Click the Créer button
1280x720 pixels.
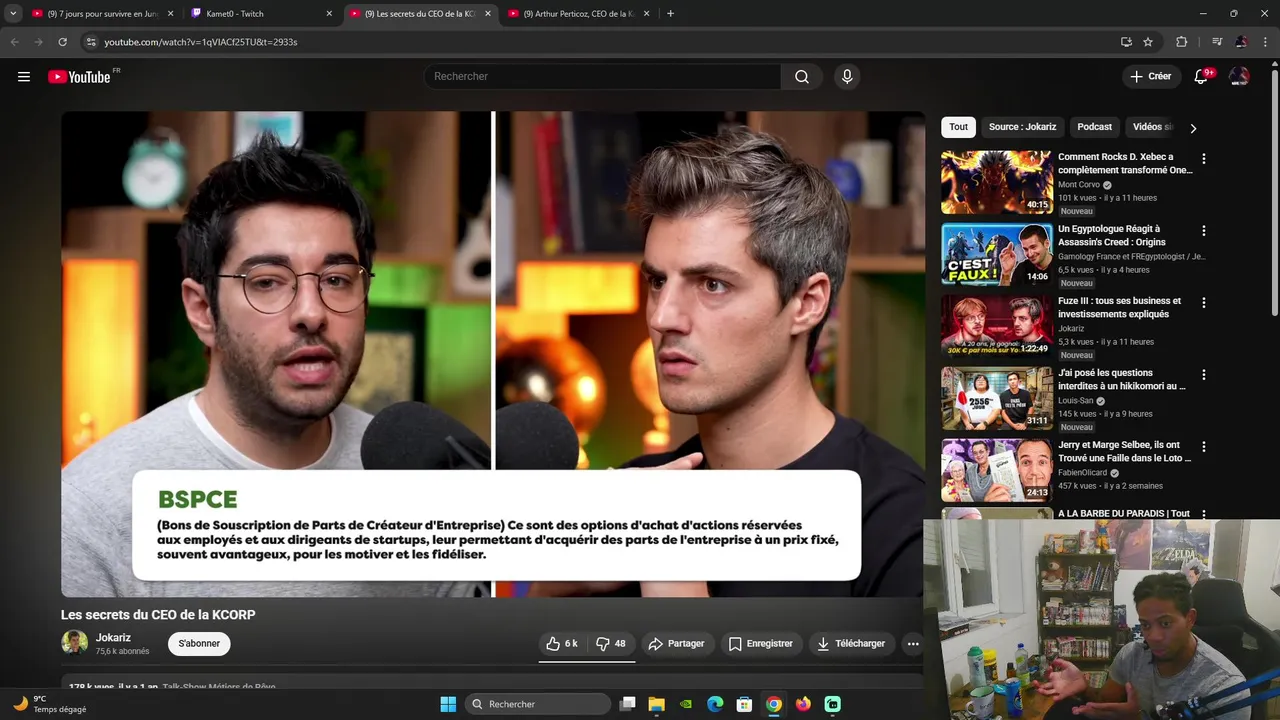[1151, 77]
